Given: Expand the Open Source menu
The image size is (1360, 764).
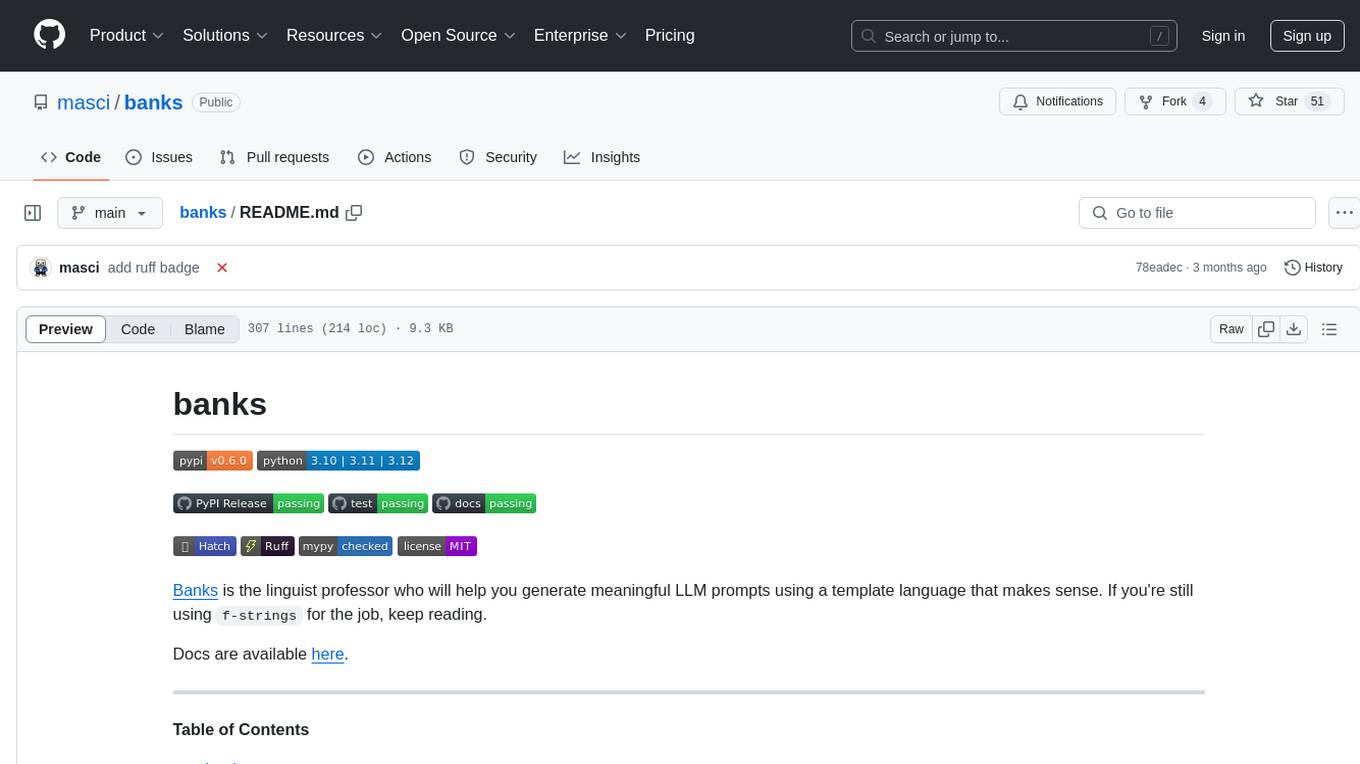Looking at the screenshot, I should pos(458,35).
